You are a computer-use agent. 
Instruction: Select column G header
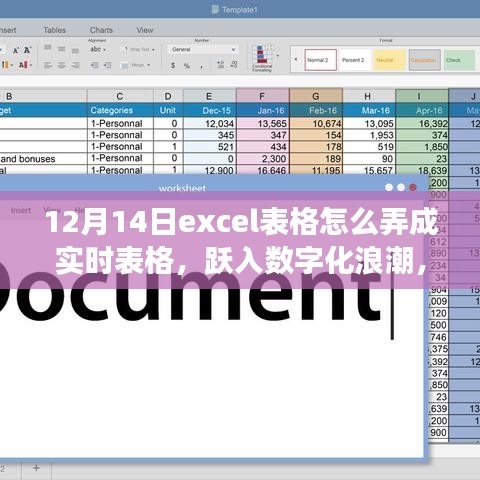point(316,96)
